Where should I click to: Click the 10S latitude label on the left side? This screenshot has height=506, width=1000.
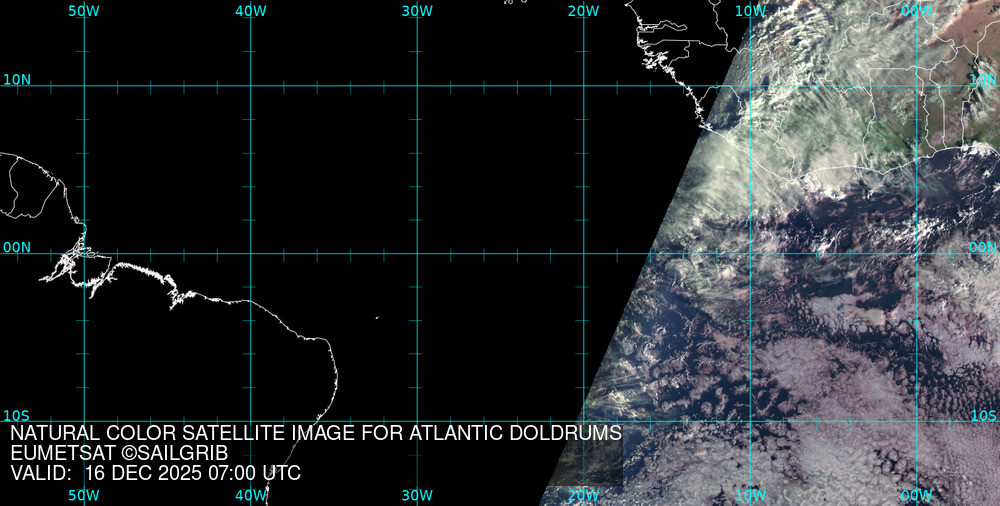(x=17, y=415)
